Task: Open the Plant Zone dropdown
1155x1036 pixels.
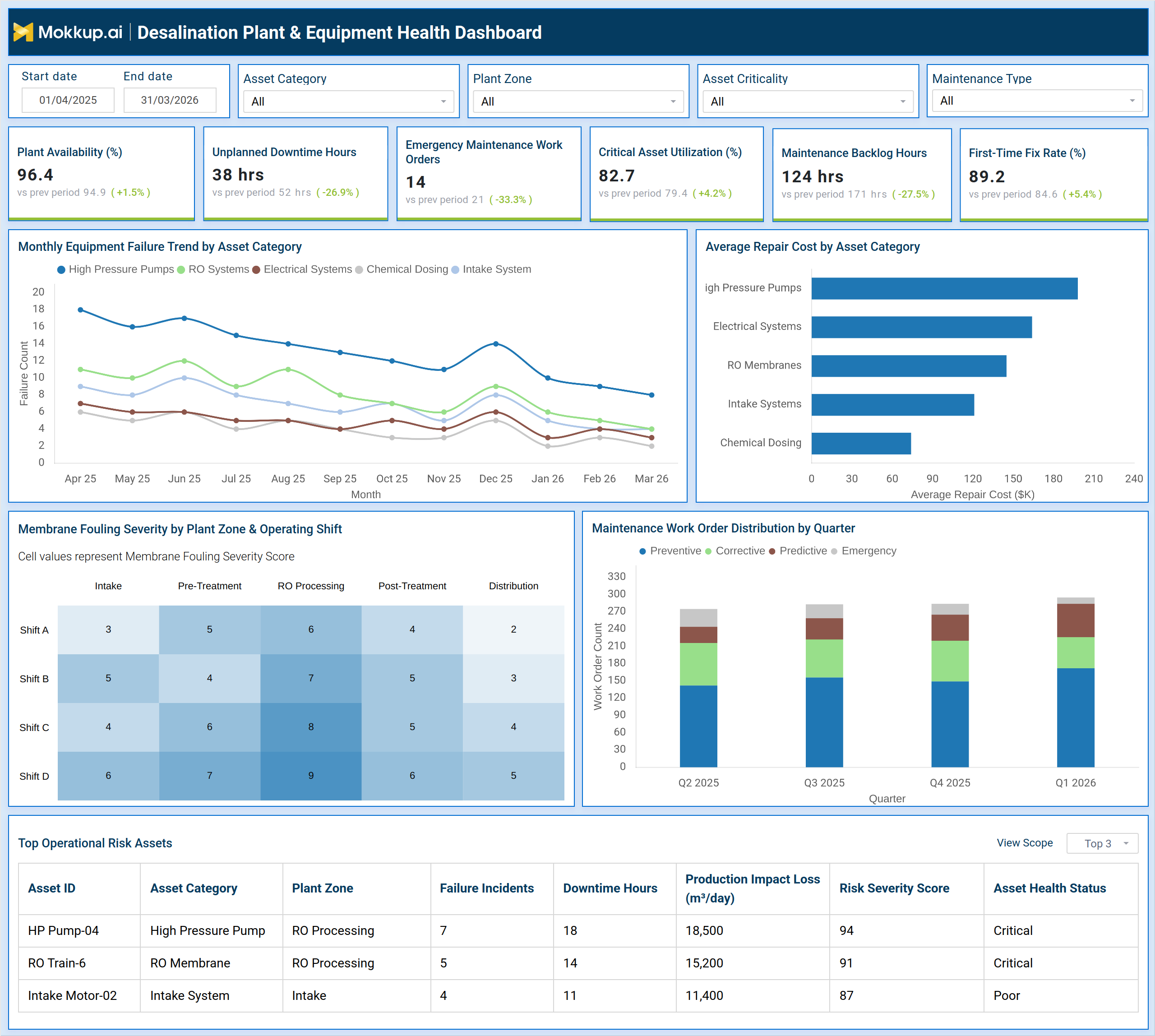Action: click(x=578, y=102)
